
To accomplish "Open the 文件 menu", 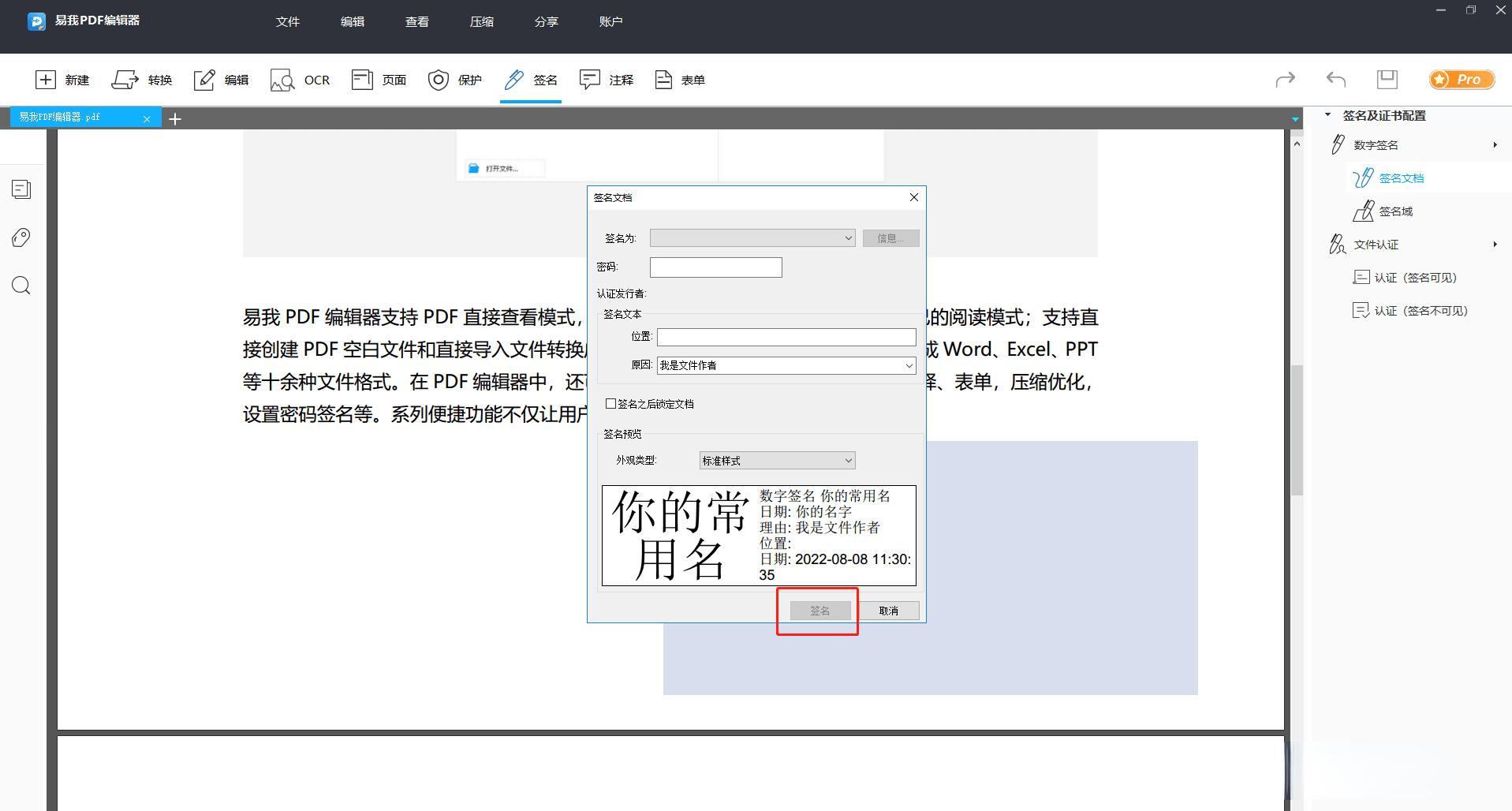I will click(x=288, y=21).
